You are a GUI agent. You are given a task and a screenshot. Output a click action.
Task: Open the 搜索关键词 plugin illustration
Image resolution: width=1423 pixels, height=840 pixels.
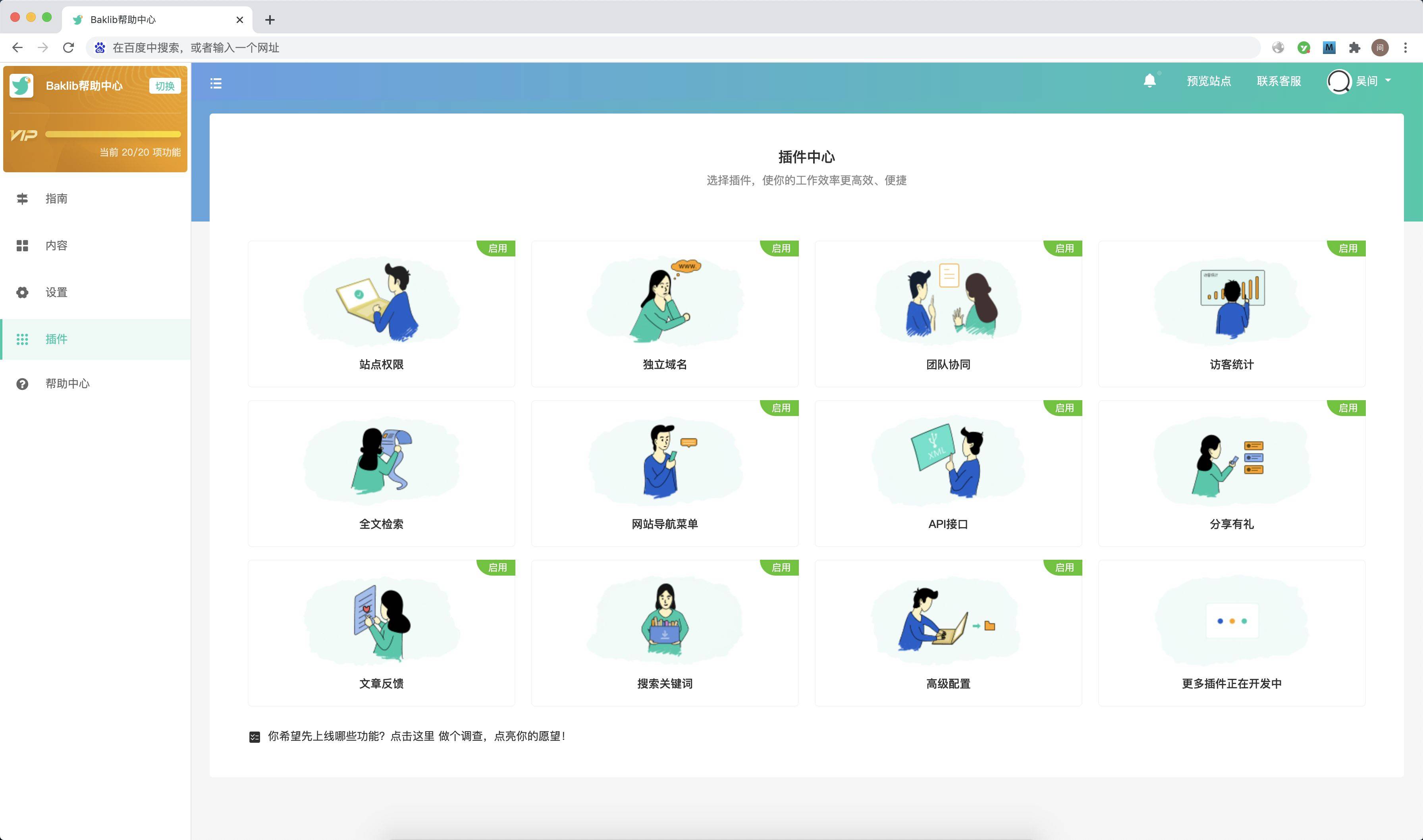665,620
